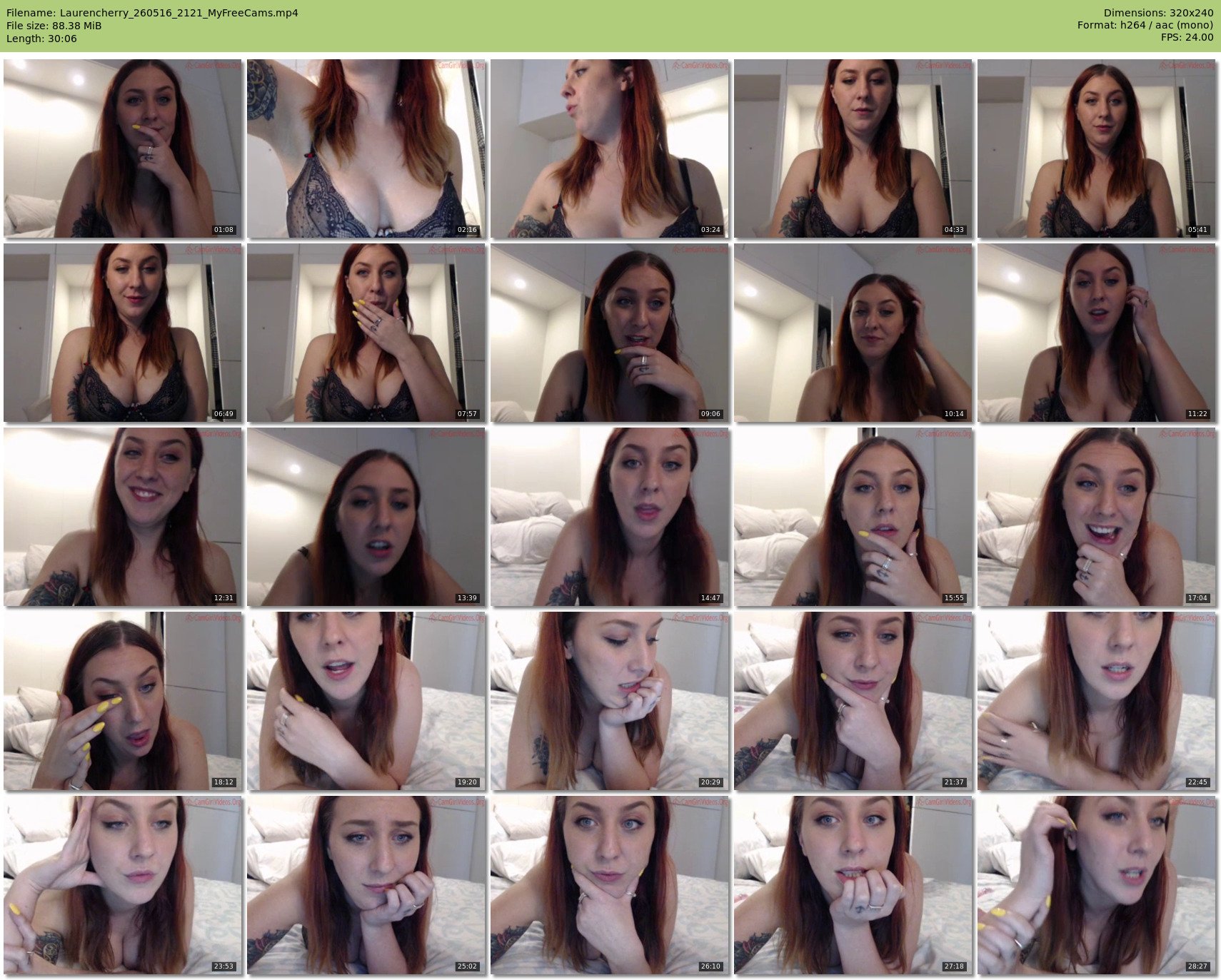The width and height of the screenshot is (1221, 980).
Task: Open the last thumbnail marked 28:27
Action: (x=1096, y=885)
